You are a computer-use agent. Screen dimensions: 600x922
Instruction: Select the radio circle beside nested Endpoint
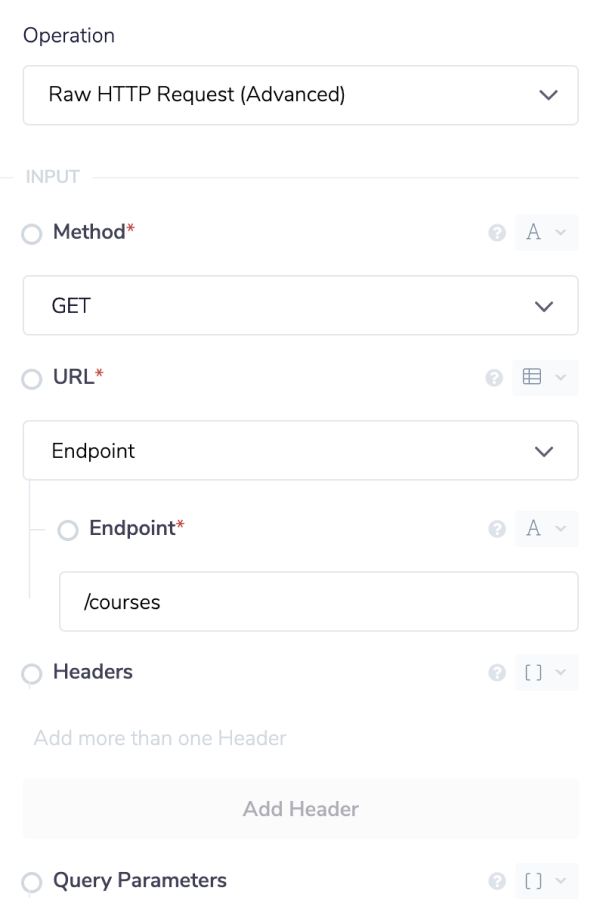click(68, 530)
